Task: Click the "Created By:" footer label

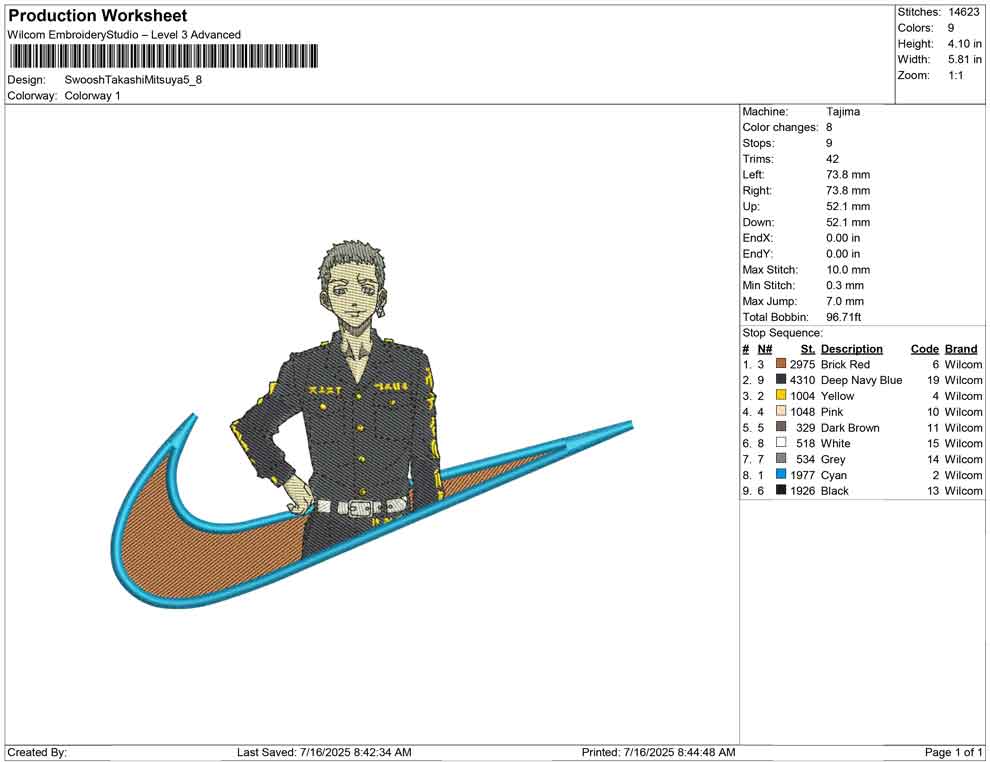Action: (37, 751)
